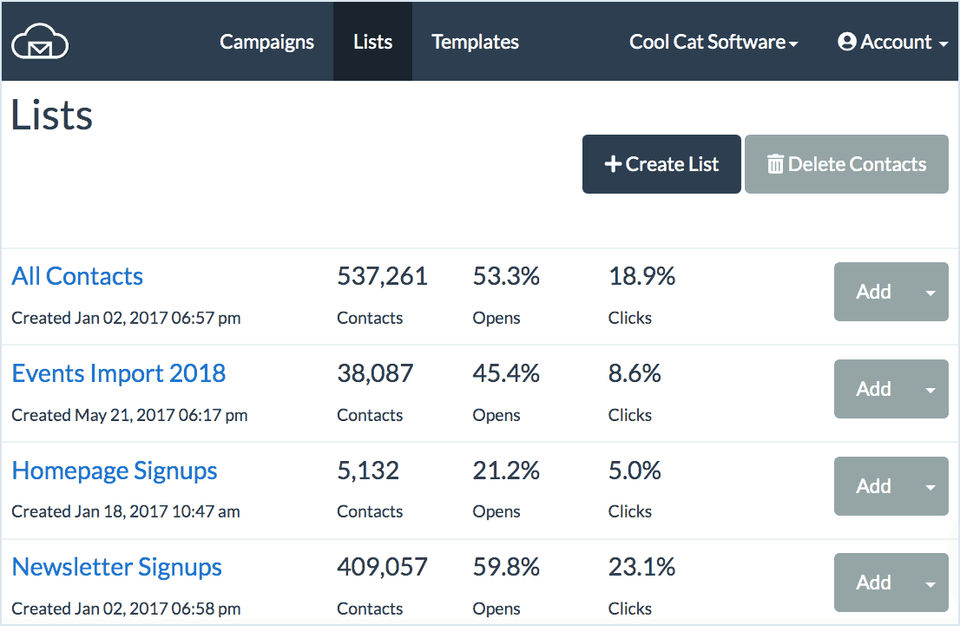Select the Lists navigation tab

pyautogui.click(x=373, y=42)
